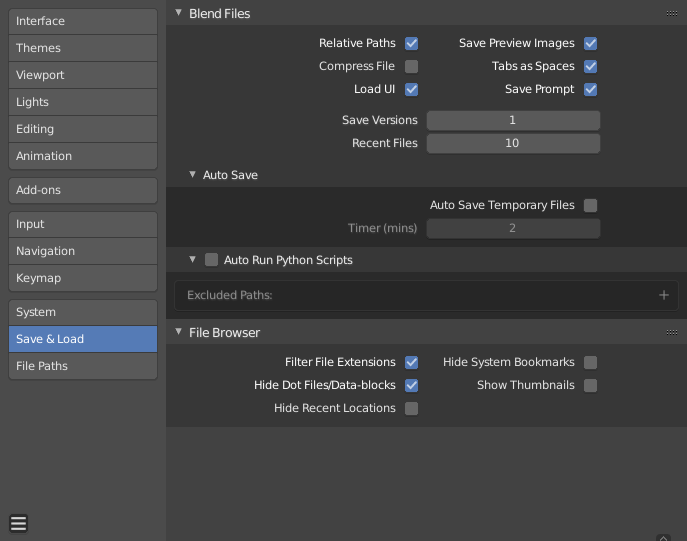
Task: Enable Auto Save Temporary Files
Action: pos(590,205)
